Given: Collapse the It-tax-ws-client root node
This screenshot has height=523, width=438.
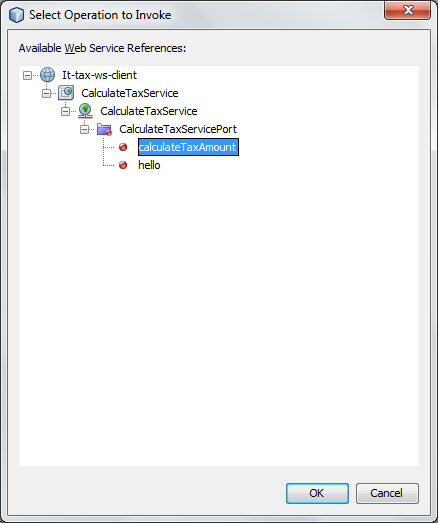Looking at the screenshot, I should [27, 75].
